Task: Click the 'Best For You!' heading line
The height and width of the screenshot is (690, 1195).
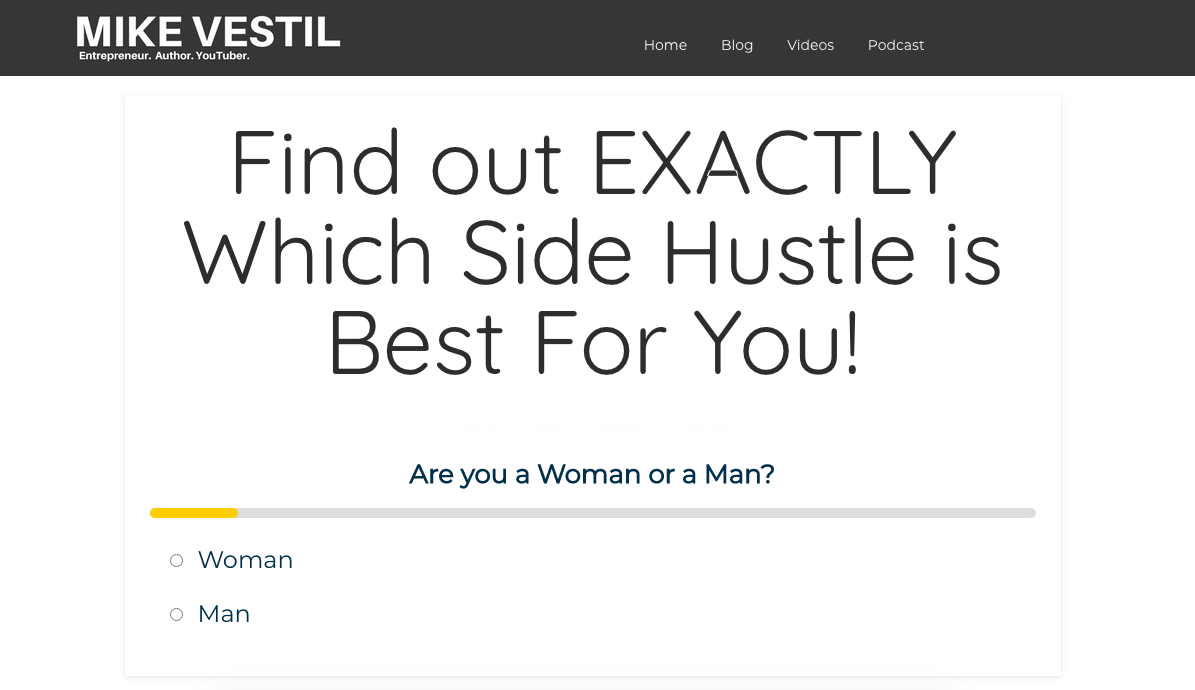Action: point(594,342)
